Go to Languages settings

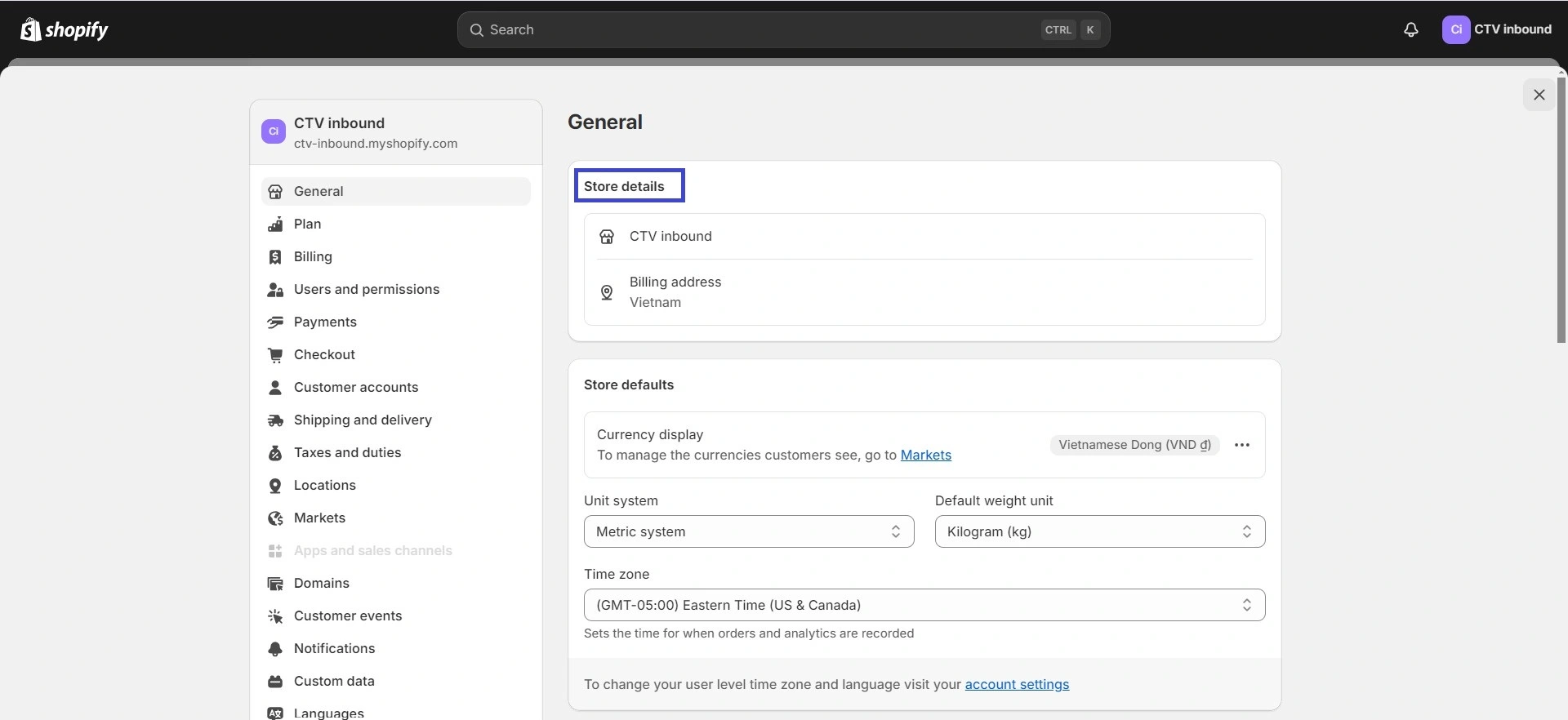coord(396,712)
